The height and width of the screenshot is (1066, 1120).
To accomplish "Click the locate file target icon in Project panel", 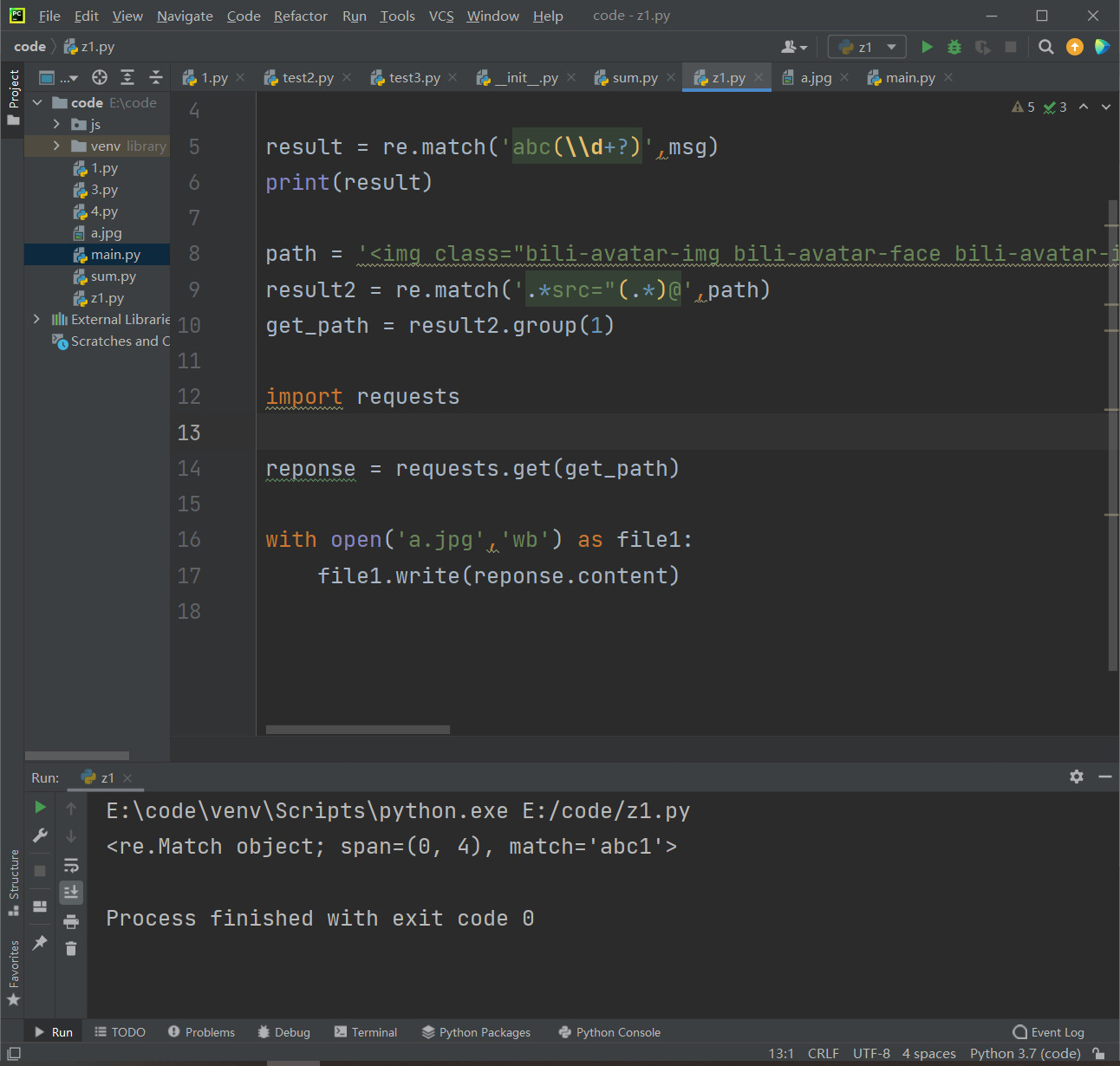I will pos(100,77).
